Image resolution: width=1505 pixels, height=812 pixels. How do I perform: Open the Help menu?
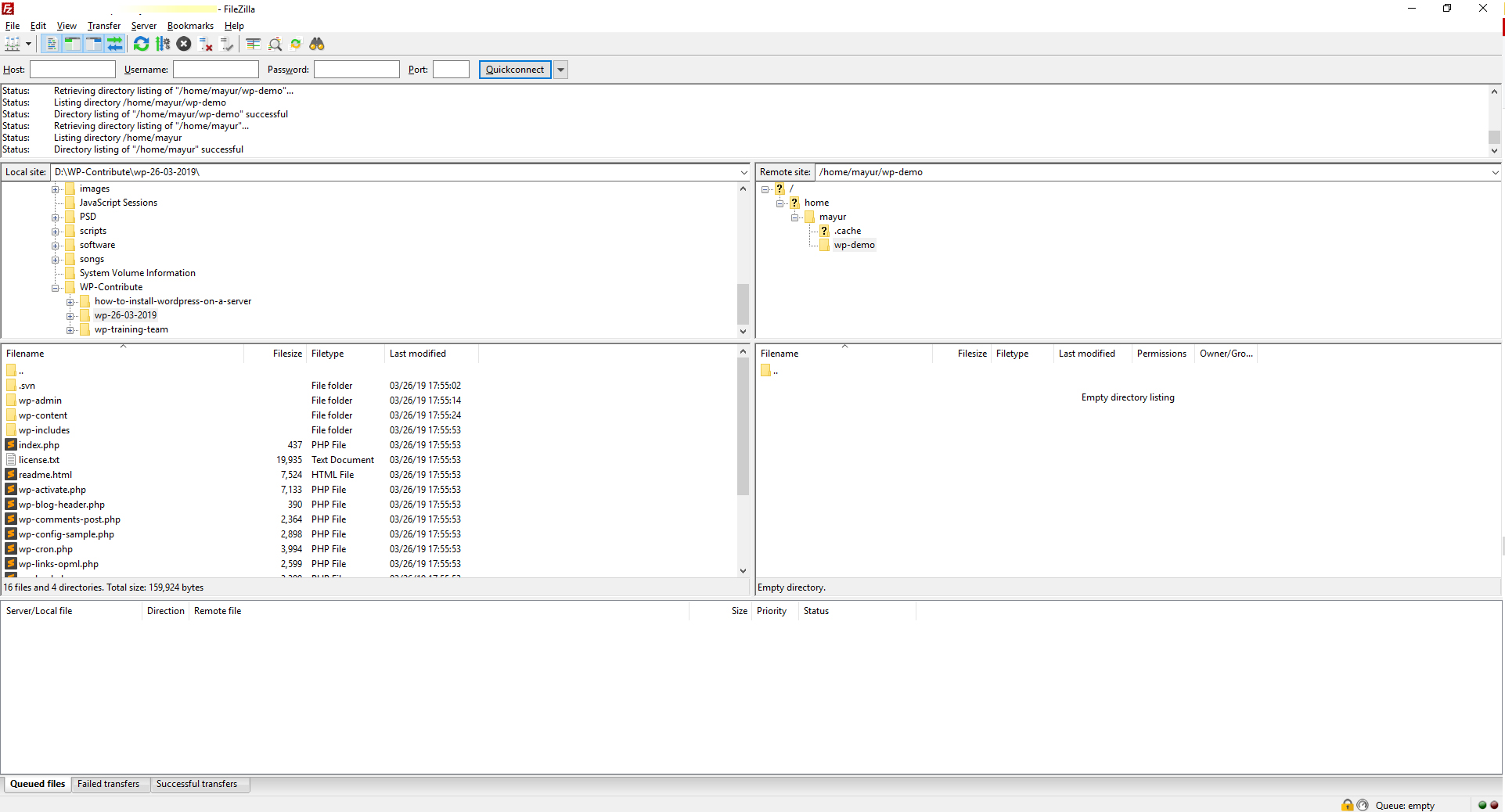[x=234, y=26]
